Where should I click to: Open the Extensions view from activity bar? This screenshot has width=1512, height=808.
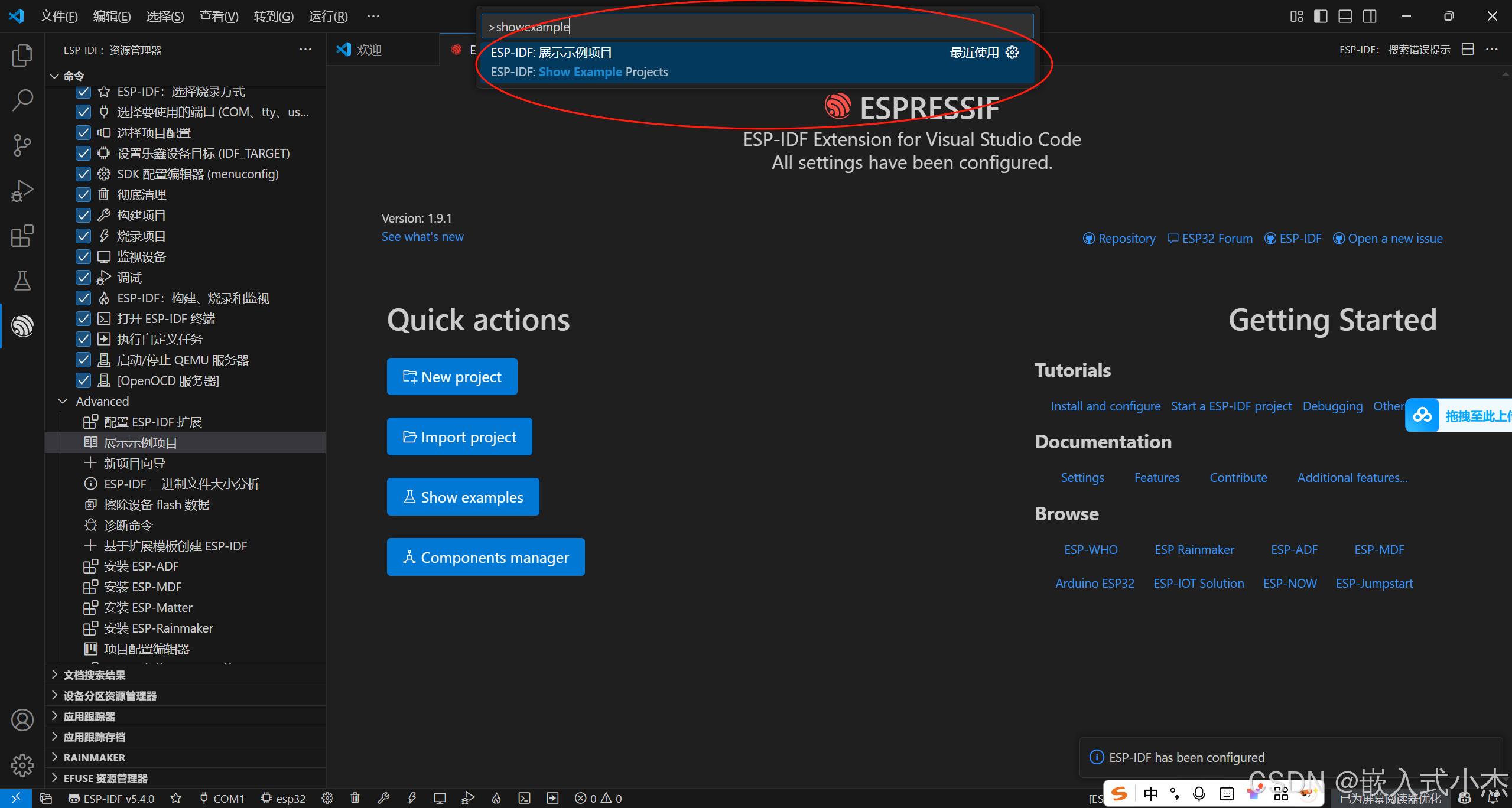22,236
